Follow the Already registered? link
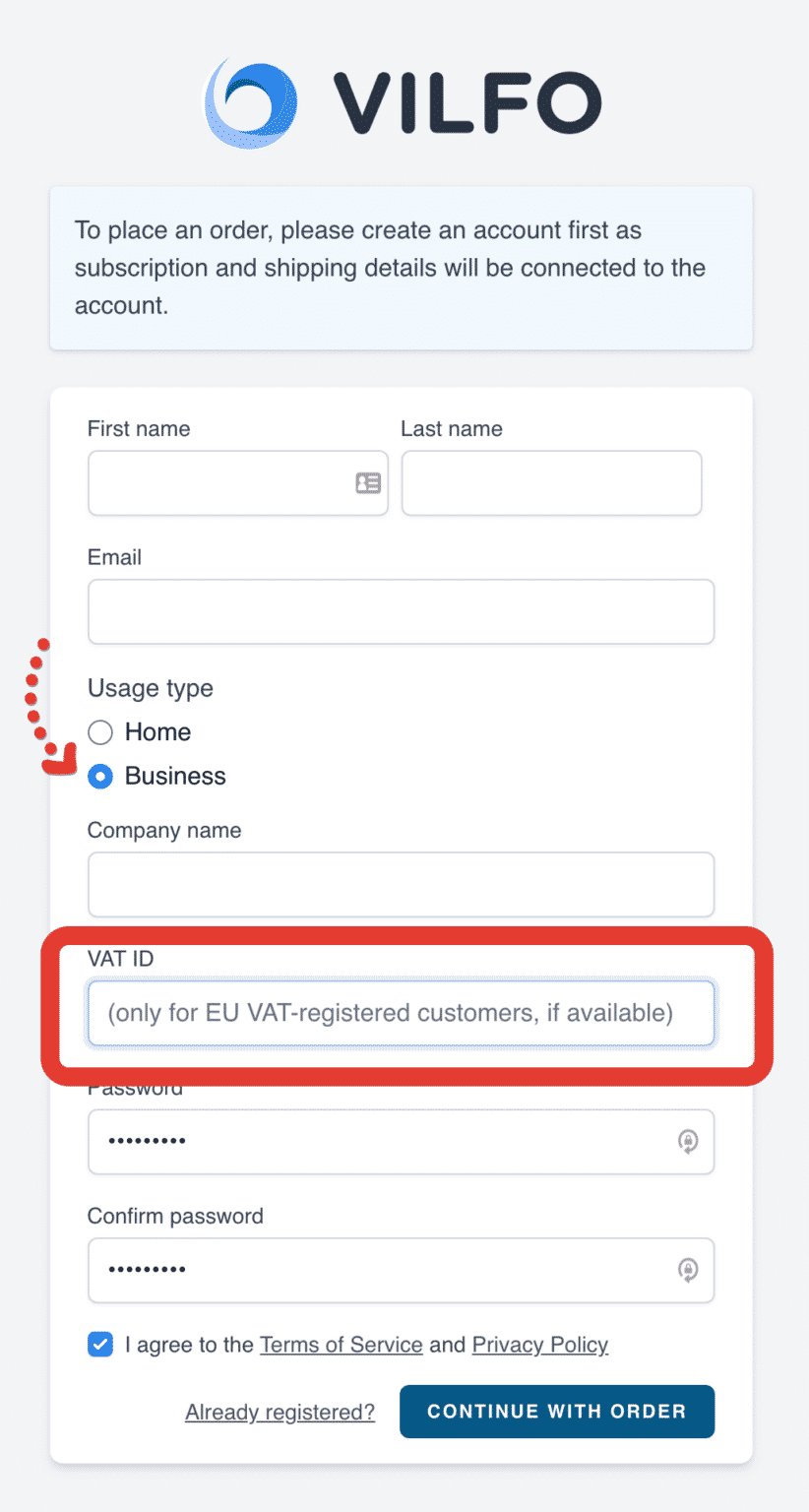The image size is (809, 1512). (x=280, y=1412)
